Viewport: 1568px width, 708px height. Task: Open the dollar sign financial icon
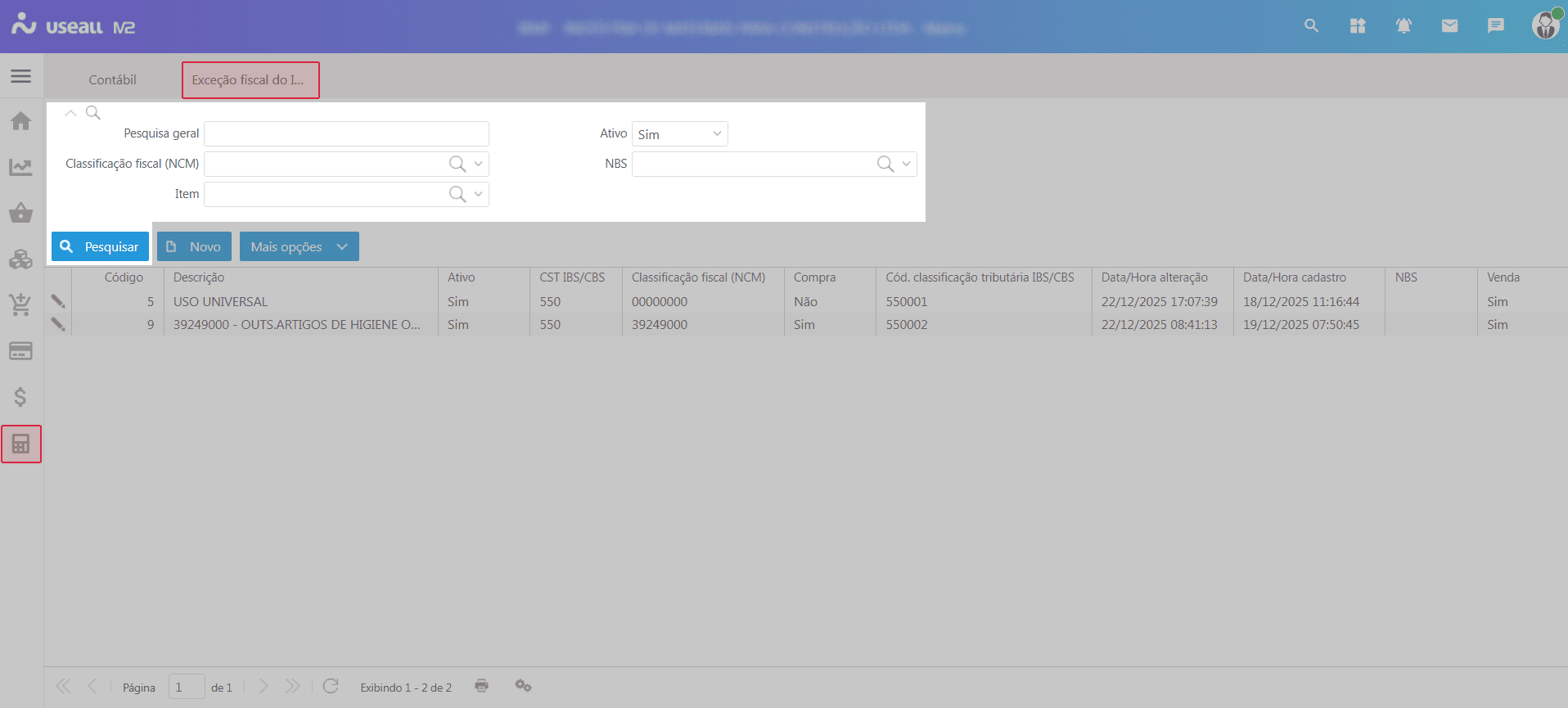(x=21, y=397)
